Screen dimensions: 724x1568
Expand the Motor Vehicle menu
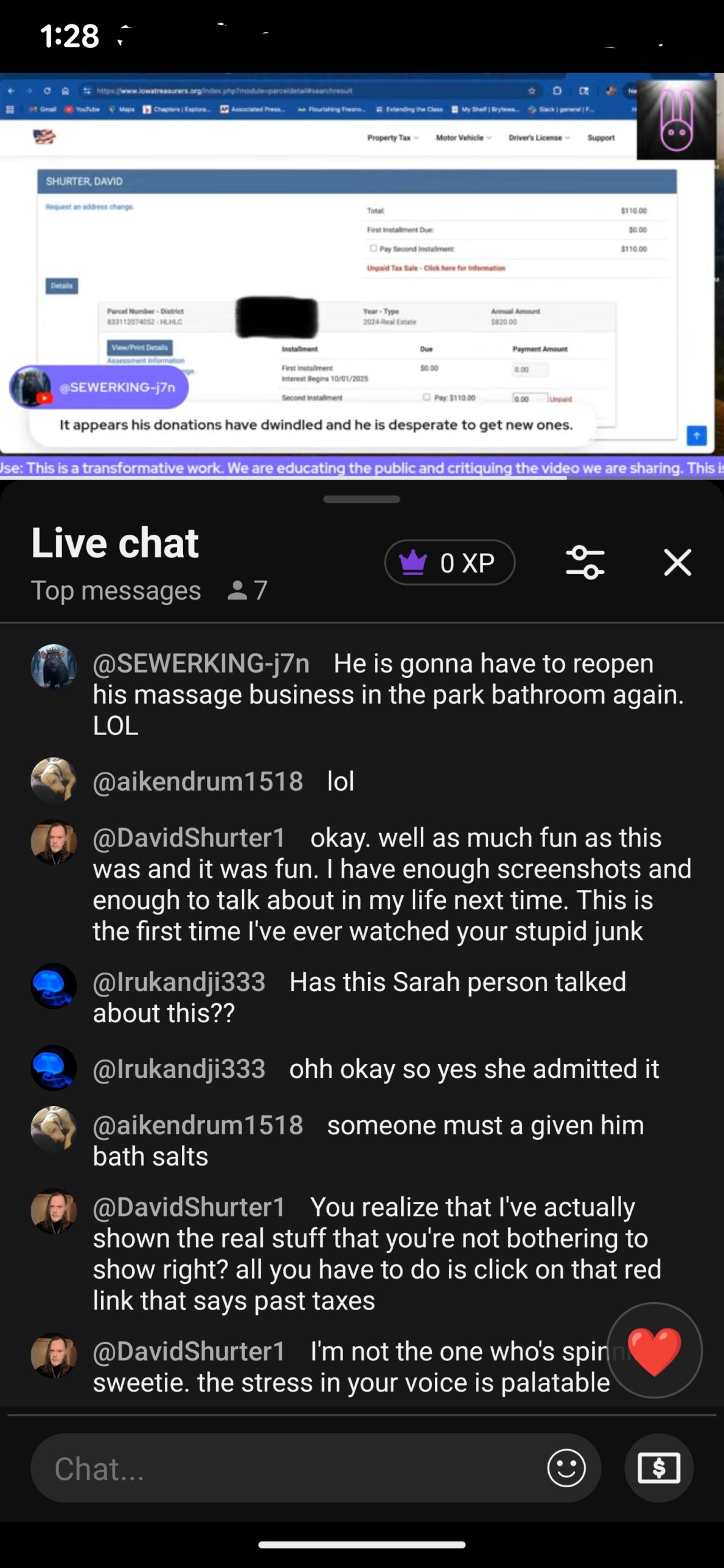click(464, 138)
